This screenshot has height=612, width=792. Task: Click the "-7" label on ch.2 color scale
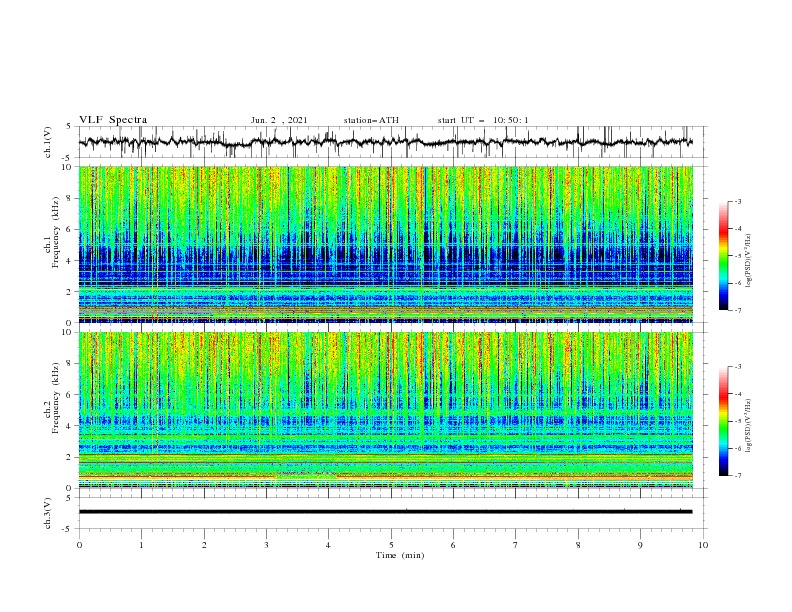(x=737, y=476)
